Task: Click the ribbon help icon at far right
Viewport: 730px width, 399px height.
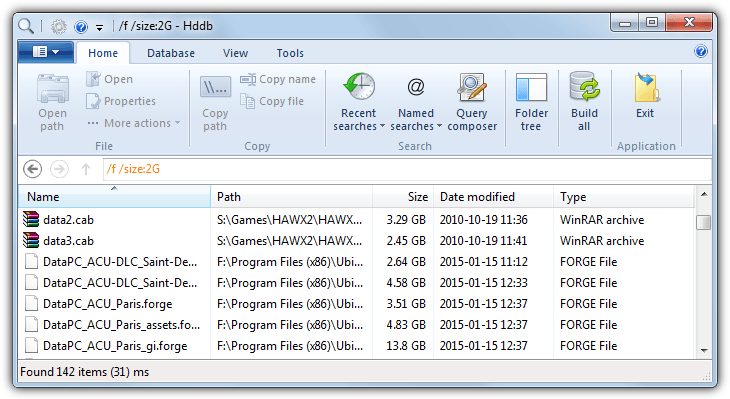Action: coord(701,51)
